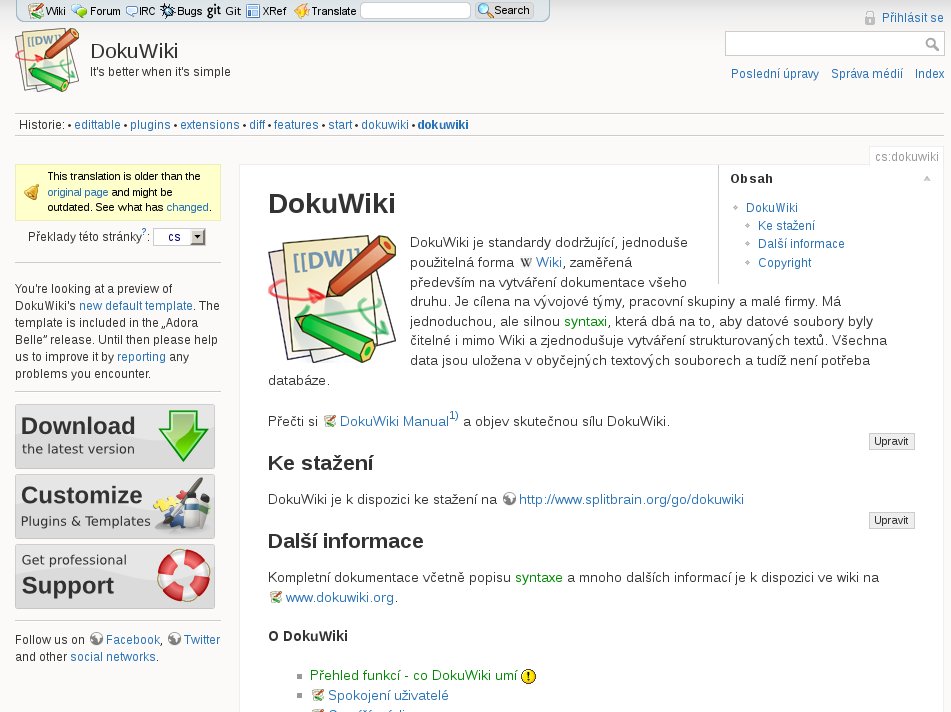Click the bold dokuwiki breadcrumb

pos(443,125)
